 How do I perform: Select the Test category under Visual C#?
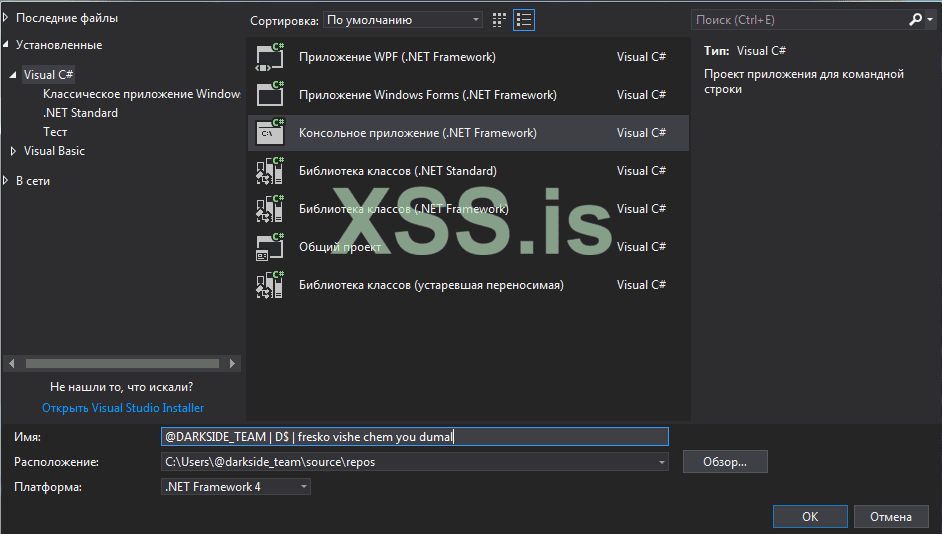pos(55,132)
